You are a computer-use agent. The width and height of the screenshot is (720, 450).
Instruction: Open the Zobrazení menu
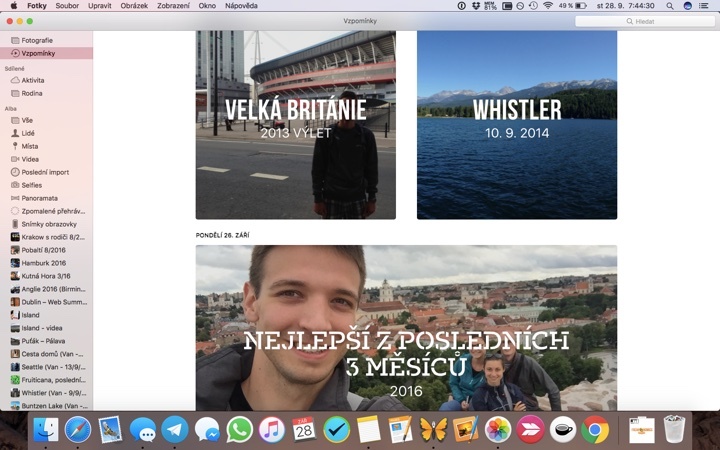(x=173, y=6)
